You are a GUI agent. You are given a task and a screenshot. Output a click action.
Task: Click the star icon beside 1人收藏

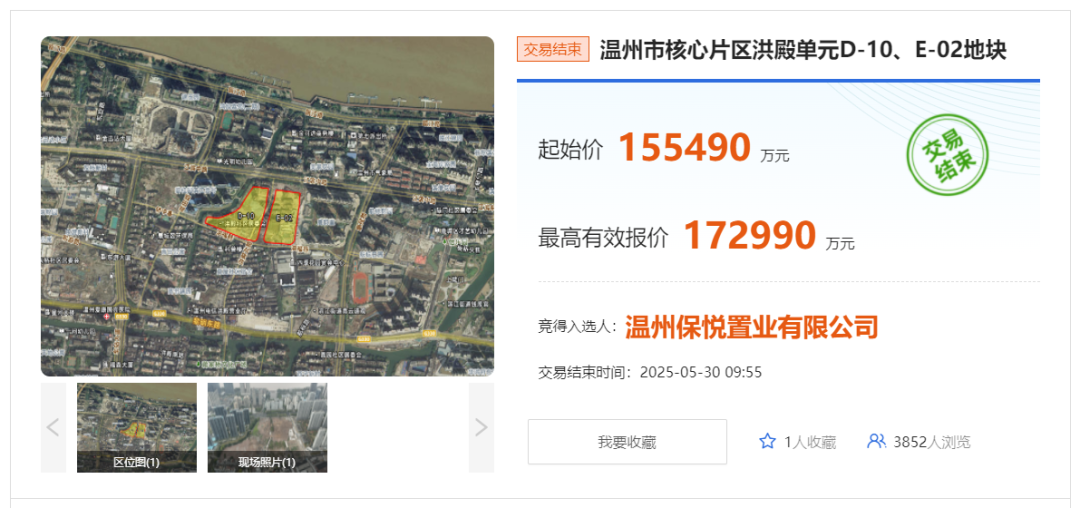767,441
